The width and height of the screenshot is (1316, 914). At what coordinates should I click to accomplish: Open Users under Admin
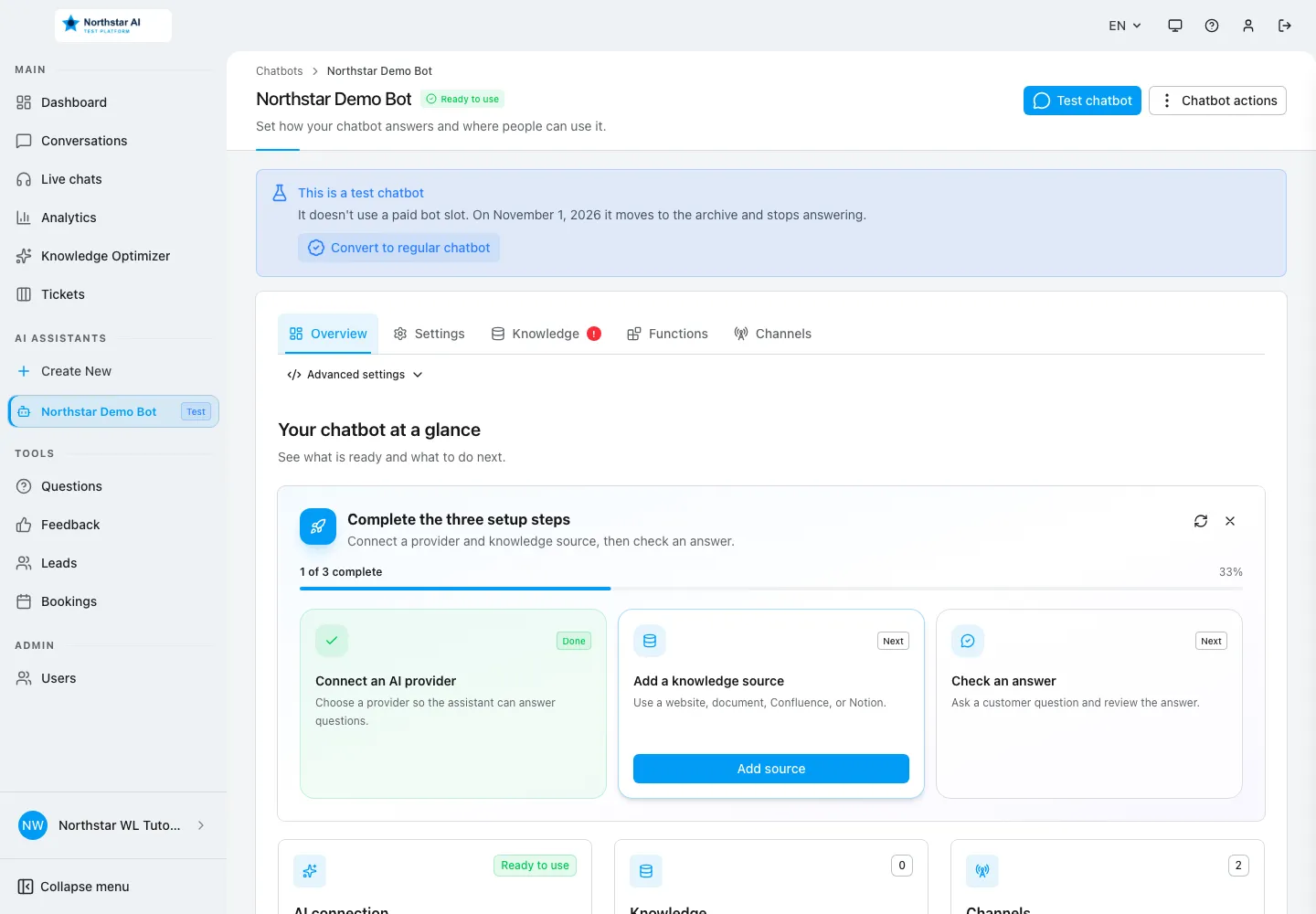tap(113, 678)
